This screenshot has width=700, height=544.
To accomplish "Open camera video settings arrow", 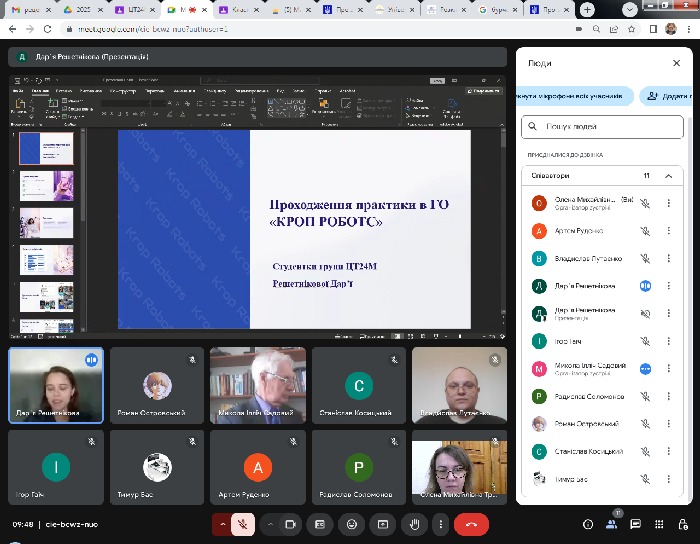I will coord(269,523).
